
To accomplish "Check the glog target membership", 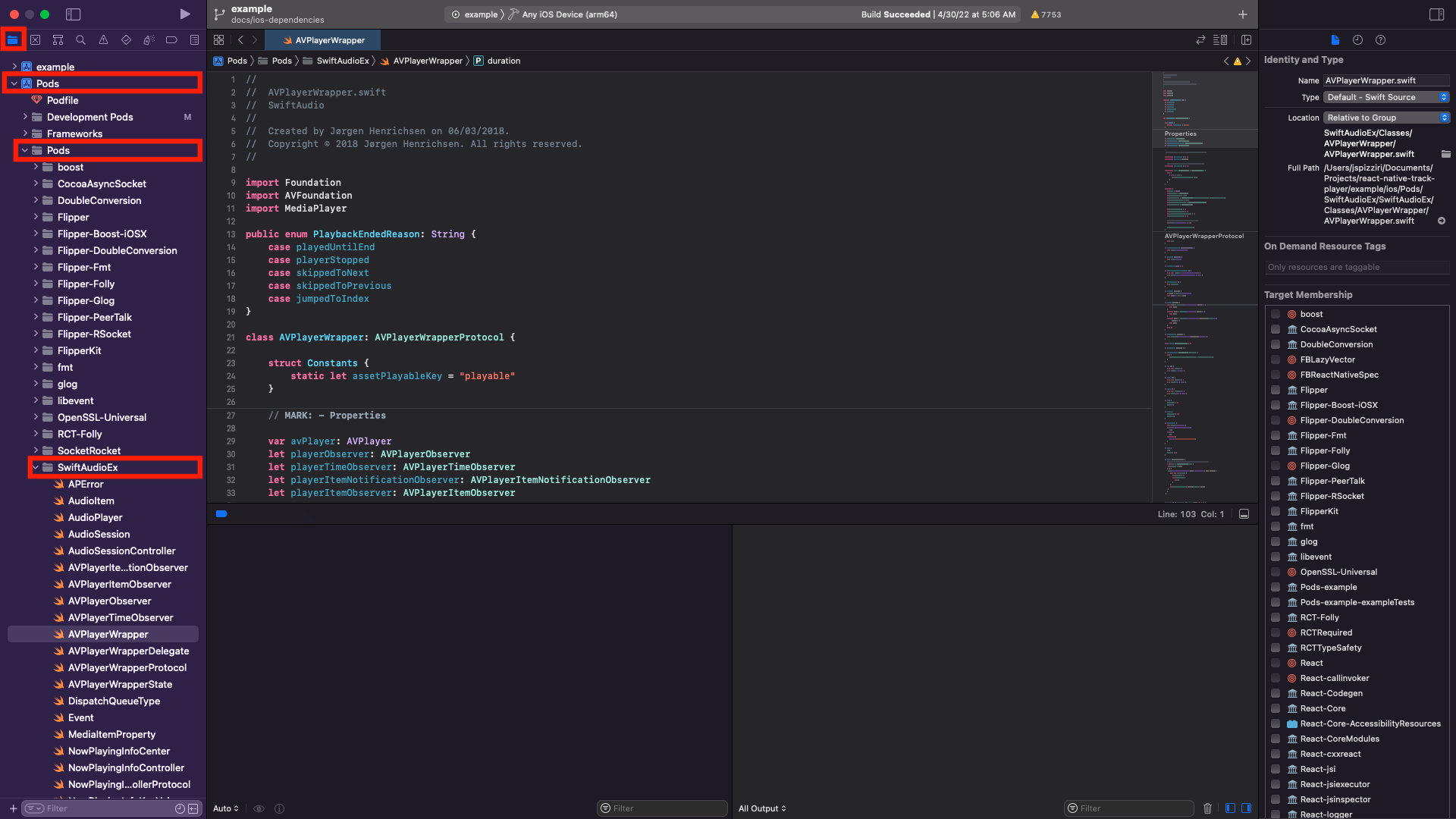I will [1276, 541].
